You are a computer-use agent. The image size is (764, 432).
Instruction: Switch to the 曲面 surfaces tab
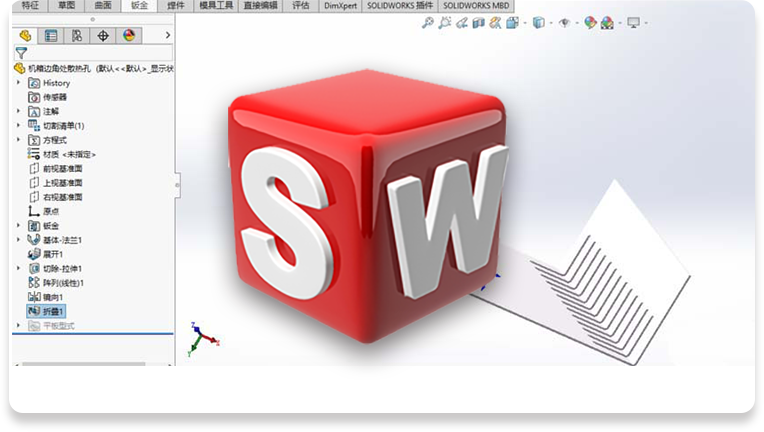(102, 6)
